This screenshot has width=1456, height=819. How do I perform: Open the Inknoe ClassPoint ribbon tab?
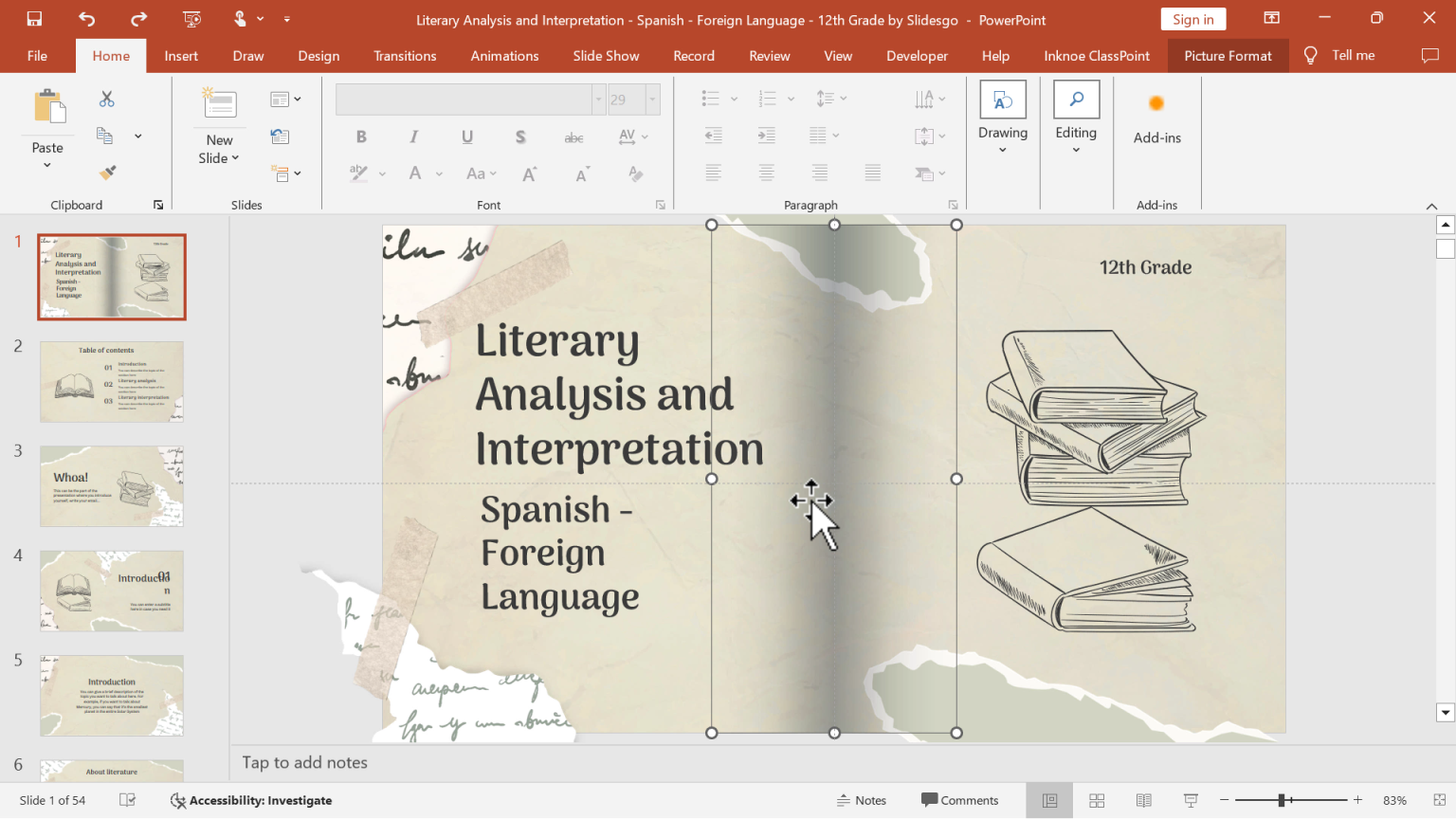tap(1096, 55)
